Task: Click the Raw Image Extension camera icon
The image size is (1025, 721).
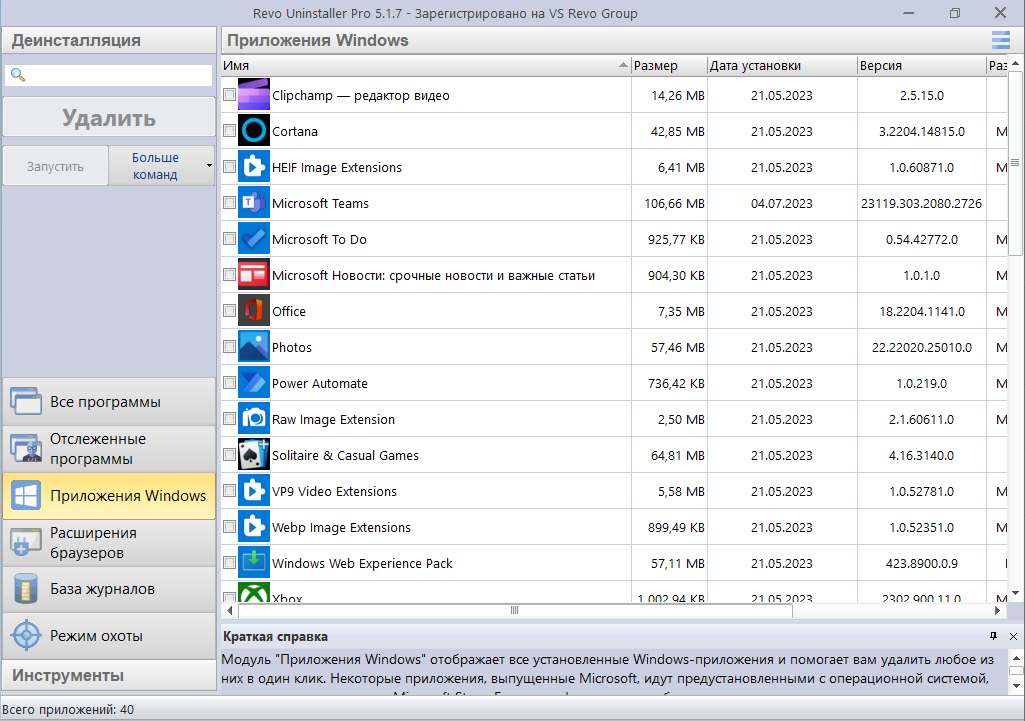Action: [x=254, y=418]
